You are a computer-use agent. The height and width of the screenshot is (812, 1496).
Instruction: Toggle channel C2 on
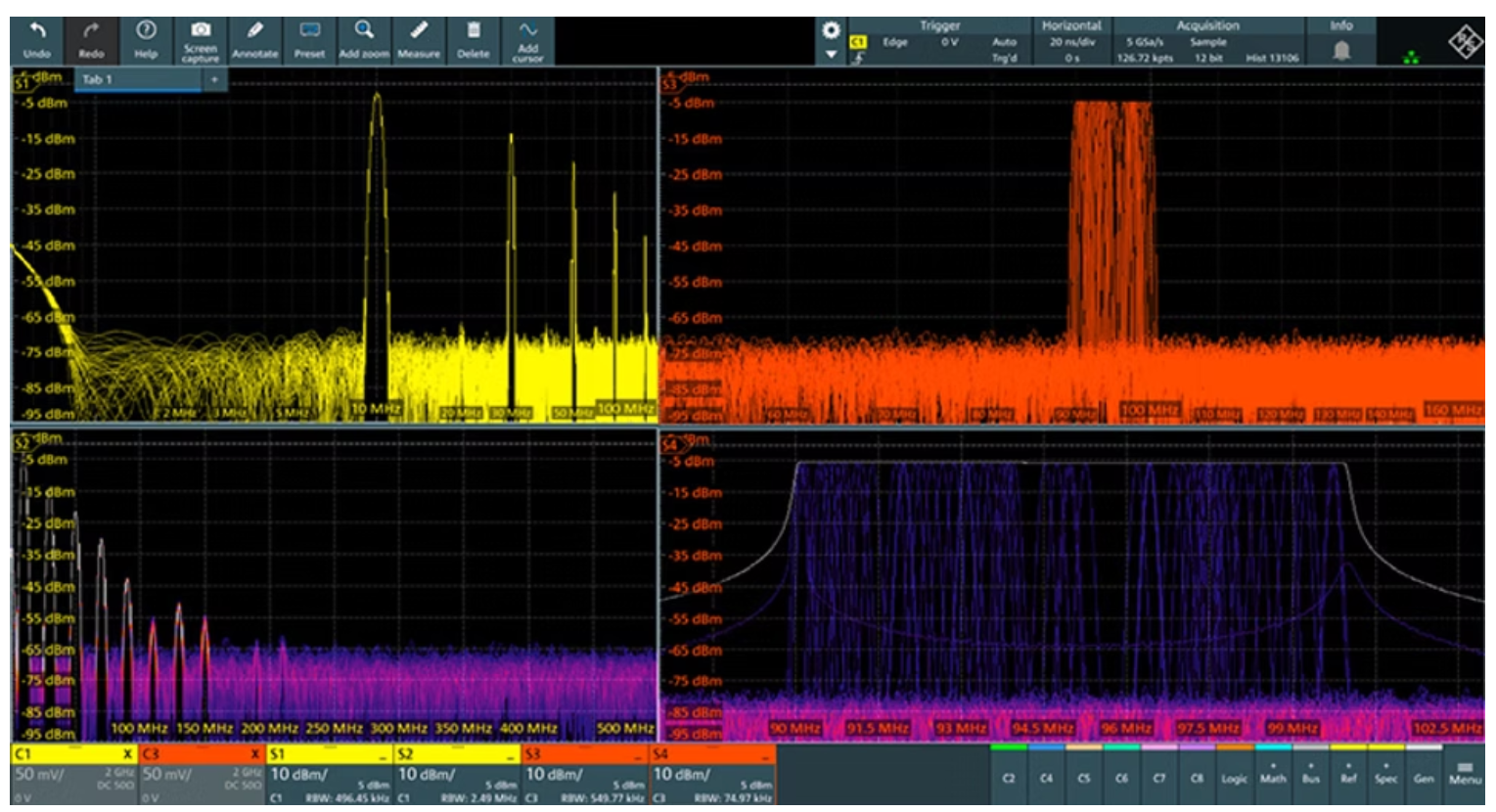pos(1009,778)
